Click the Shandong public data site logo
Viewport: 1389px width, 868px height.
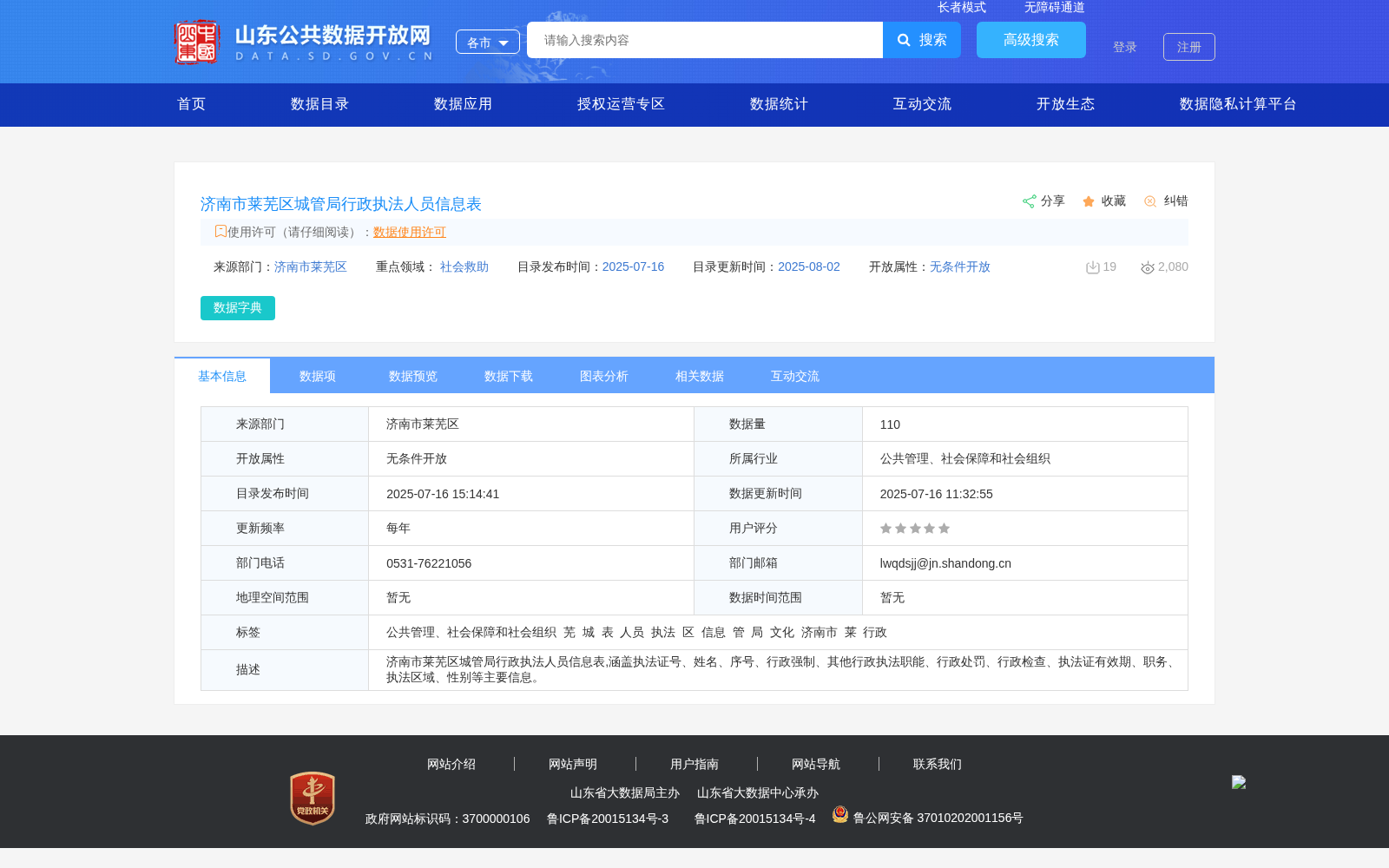click(303, 42)
